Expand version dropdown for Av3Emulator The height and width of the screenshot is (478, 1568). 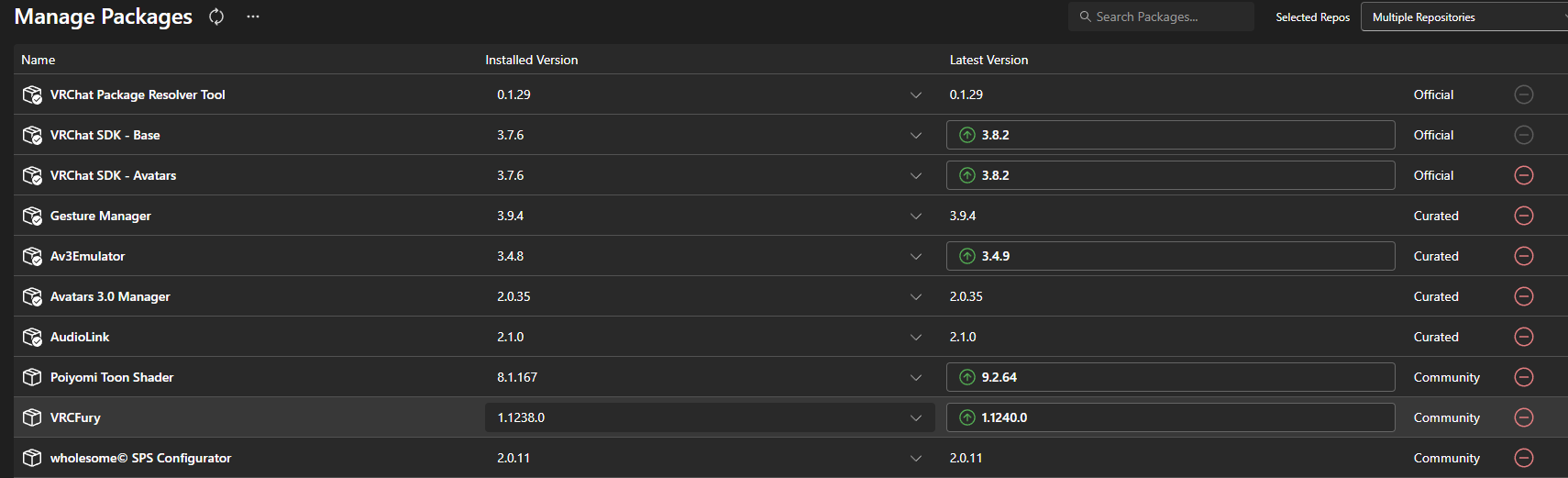coord(915,256)
